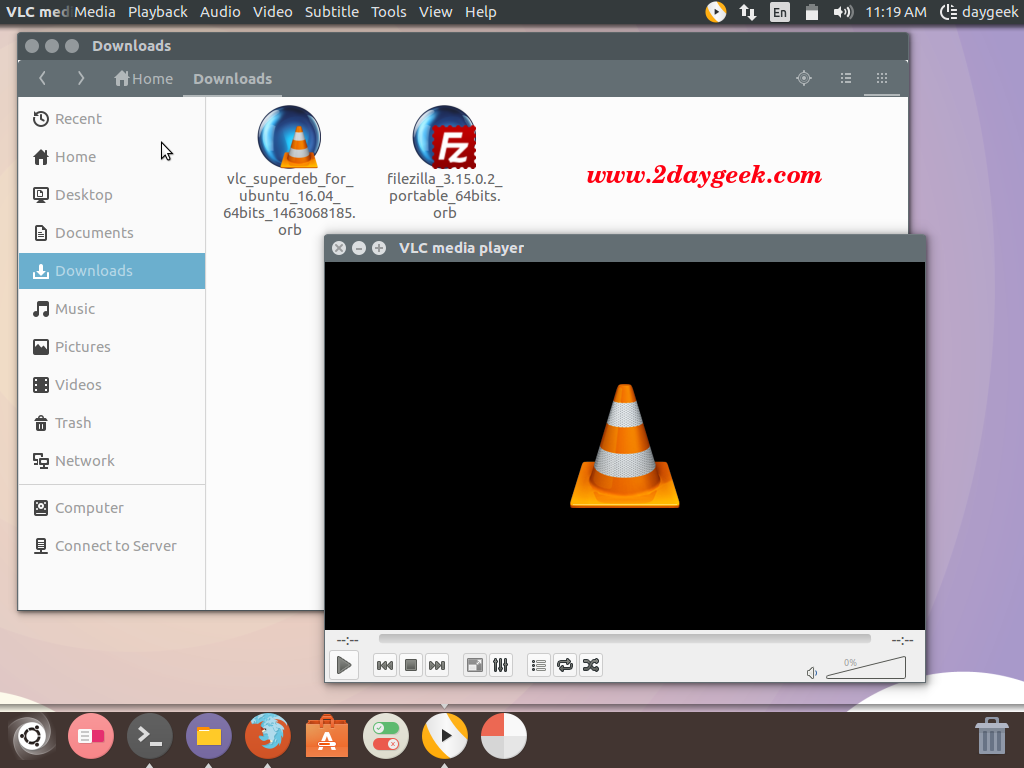Open the Playback menu

157,12
